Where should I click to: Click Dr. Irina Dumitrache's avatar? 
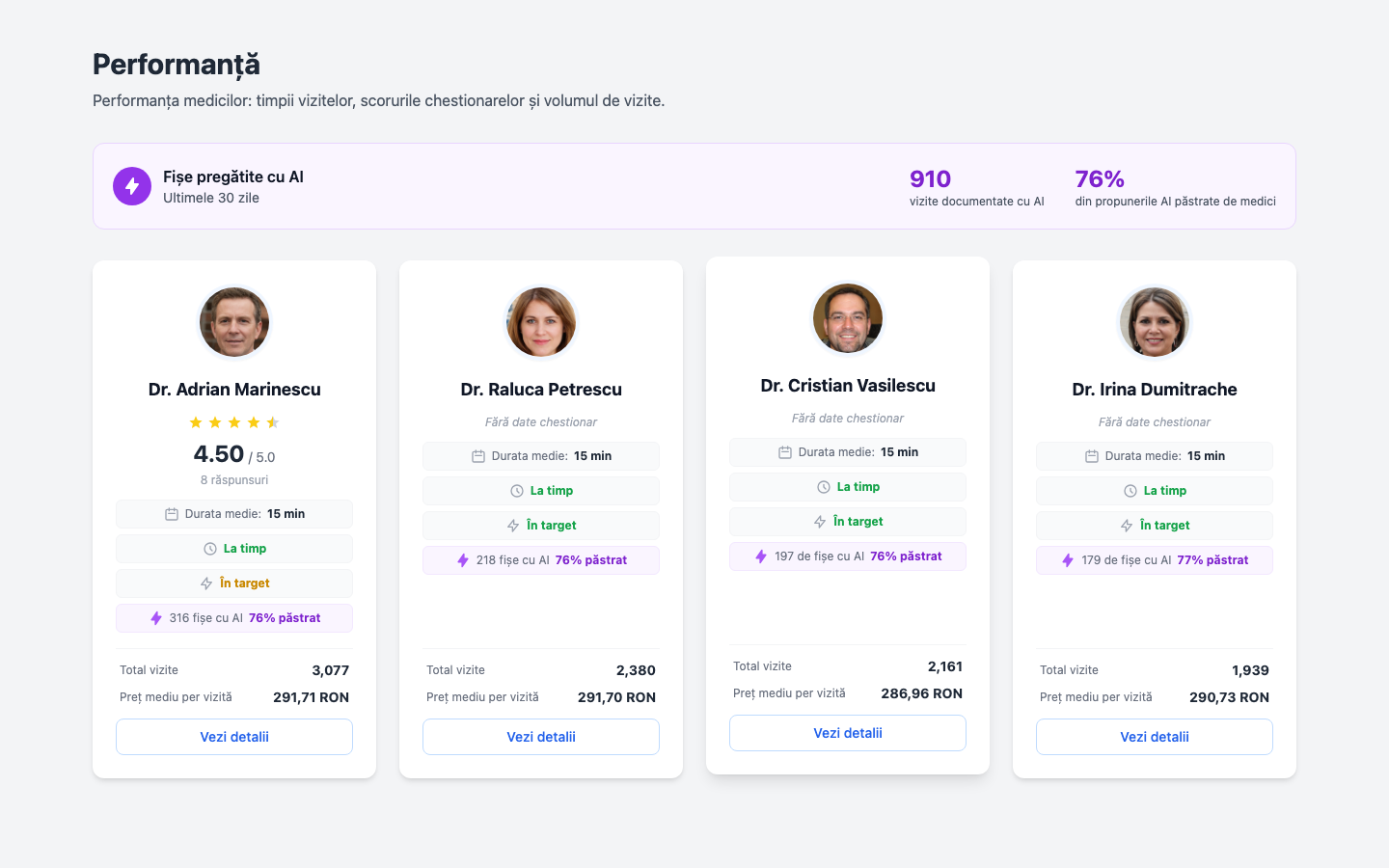[x=1155, y=322]
